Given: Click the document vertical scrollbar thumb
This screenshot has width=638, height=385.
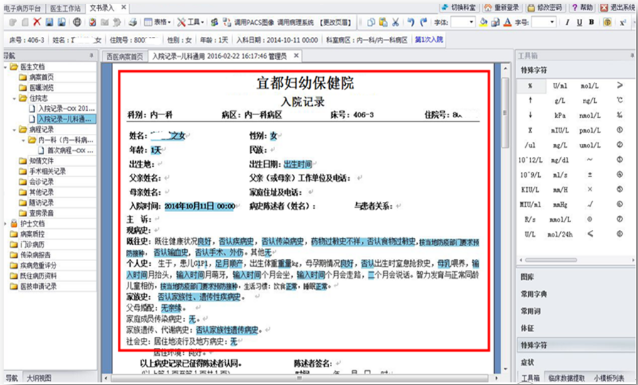Looking at the screenshot, I should pos(505,112).
